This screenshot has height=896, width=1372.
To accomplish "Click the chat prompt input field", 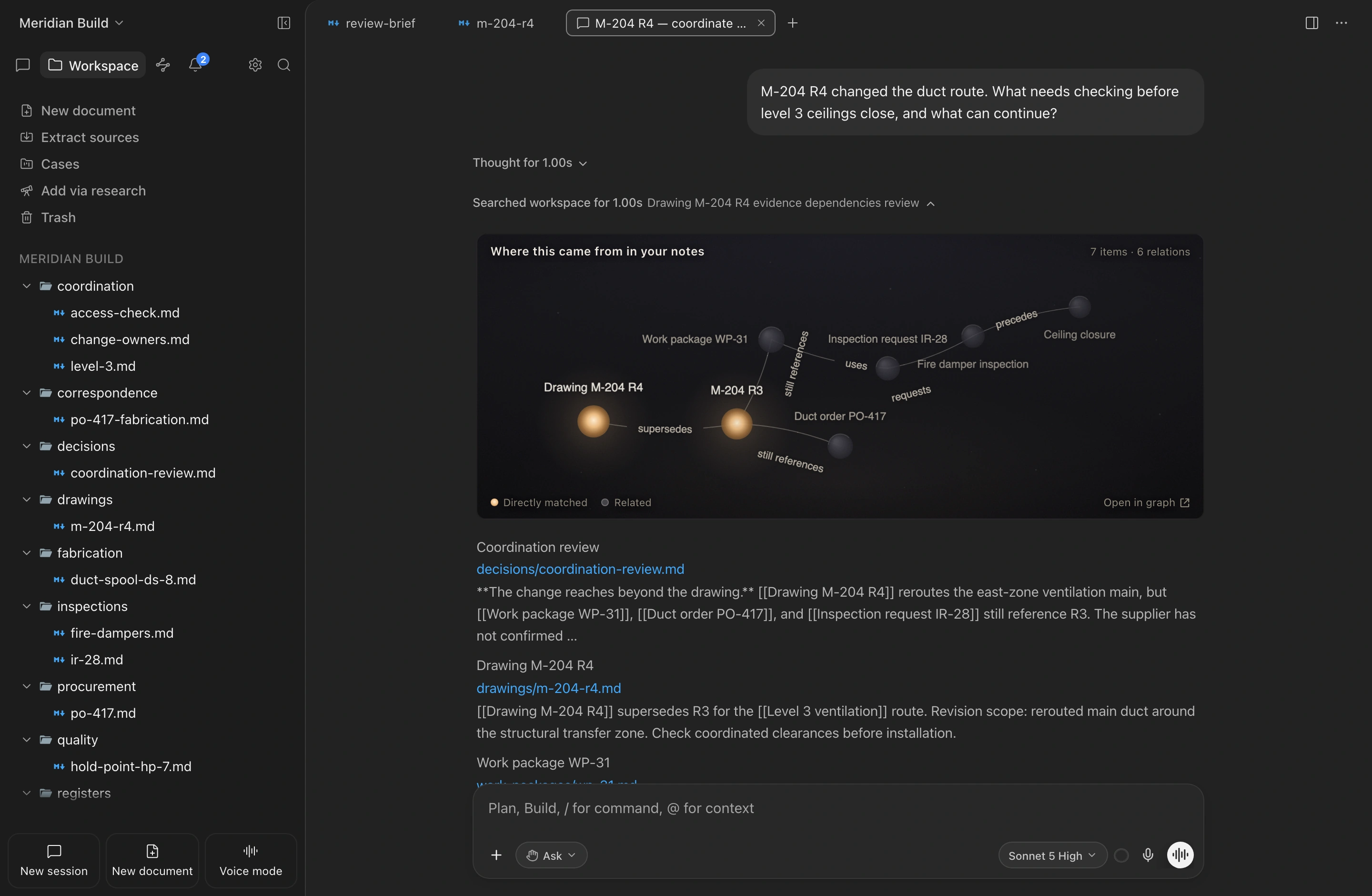I will 837,808.
